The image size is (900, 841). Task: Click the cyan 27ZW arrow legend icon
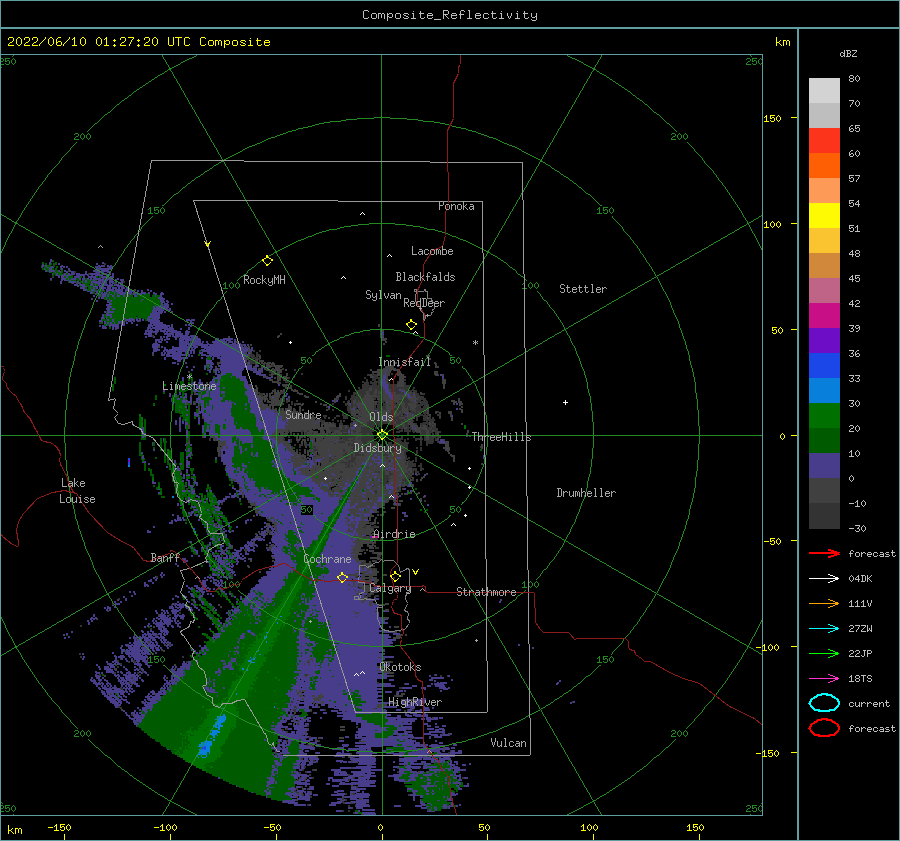(x=824, y=629)
